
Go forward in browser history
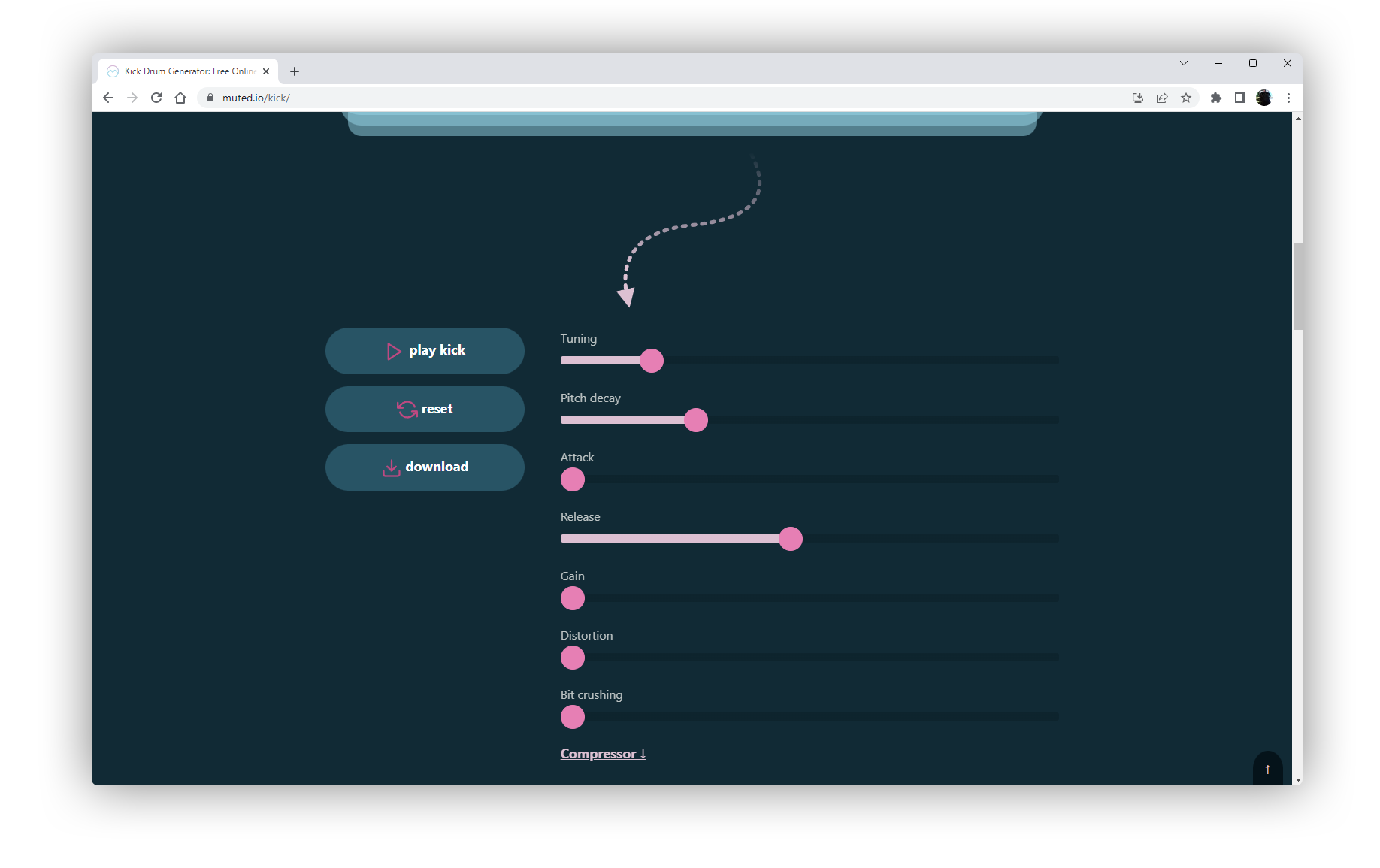(x=132, y=98)
